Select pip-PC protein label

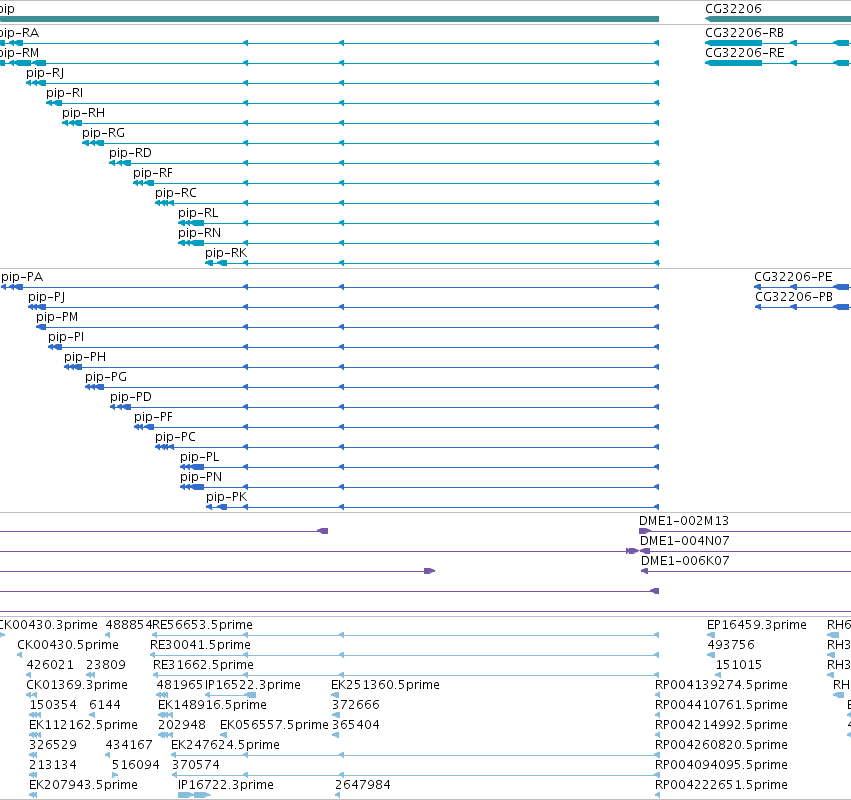tap(175, 437)
